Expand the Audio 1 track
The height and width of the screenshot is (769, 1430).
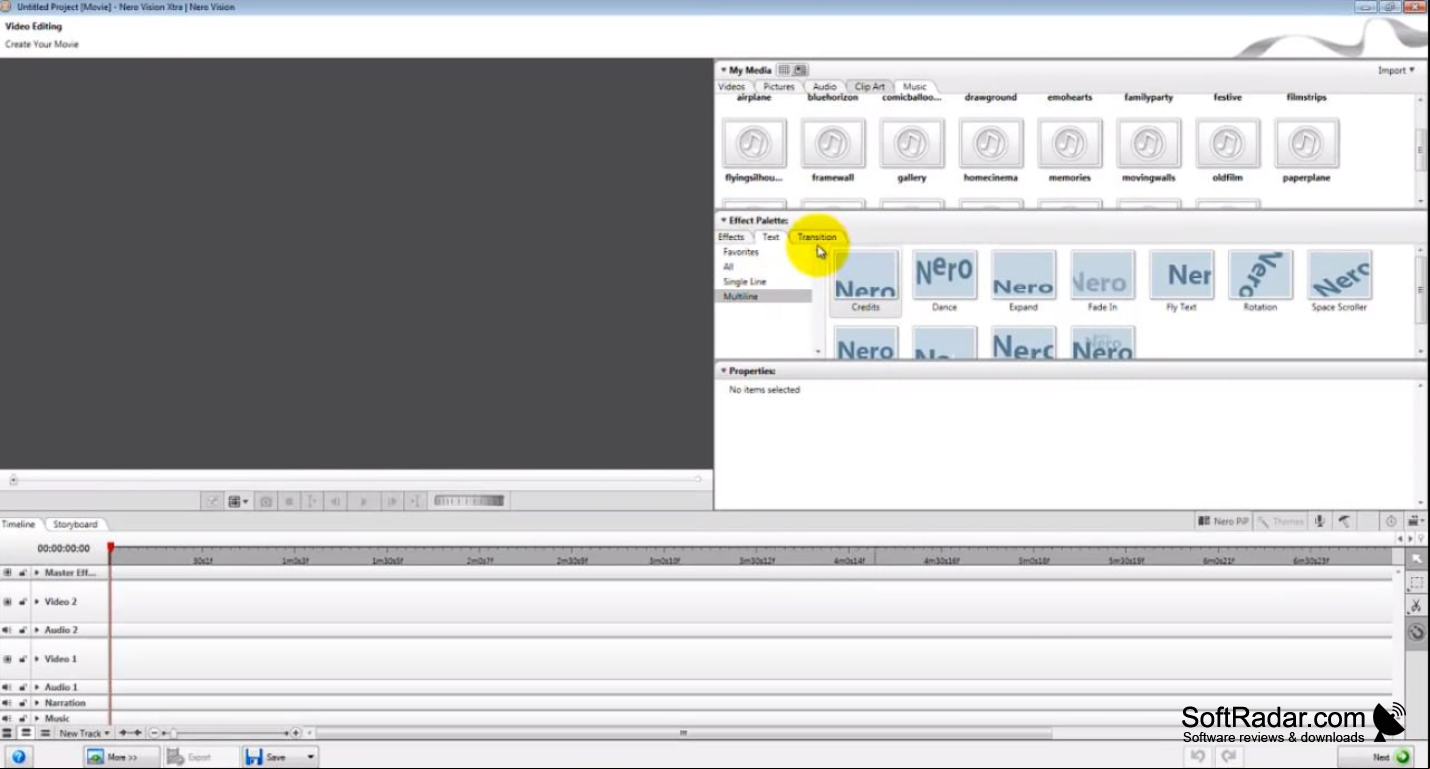(x=37, y=687)
